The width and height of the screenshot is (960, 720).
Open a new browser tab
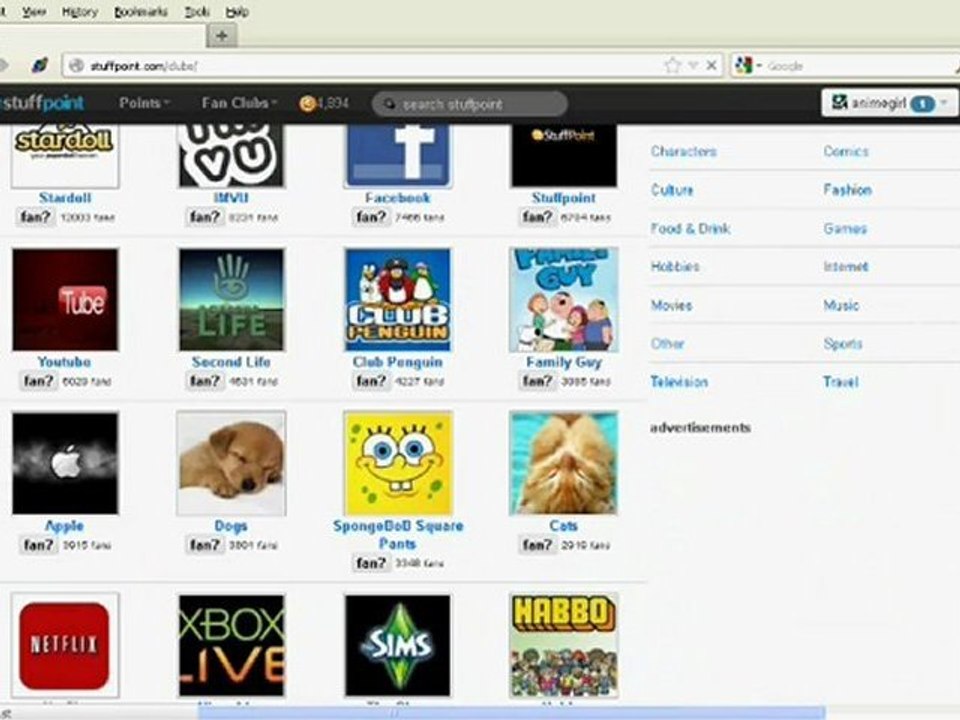pos(222,36)
